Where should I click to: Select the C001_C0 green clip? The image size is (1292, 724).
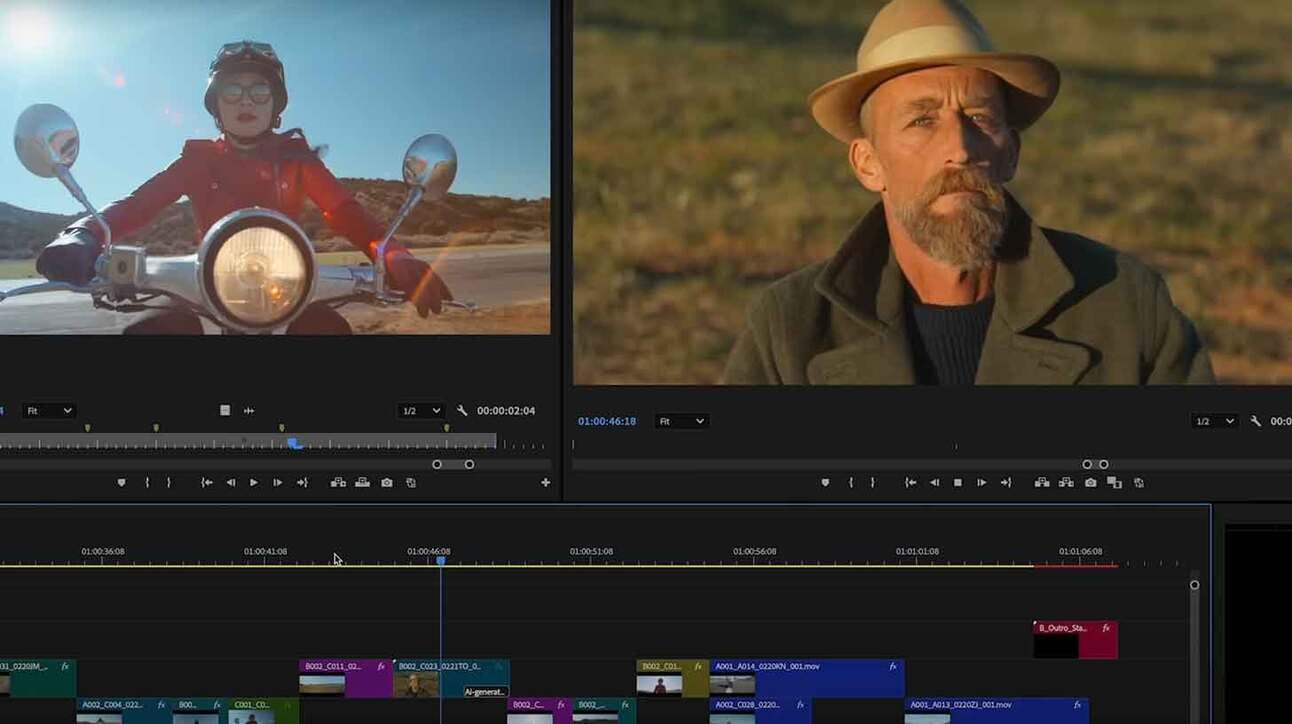point(264,711)
